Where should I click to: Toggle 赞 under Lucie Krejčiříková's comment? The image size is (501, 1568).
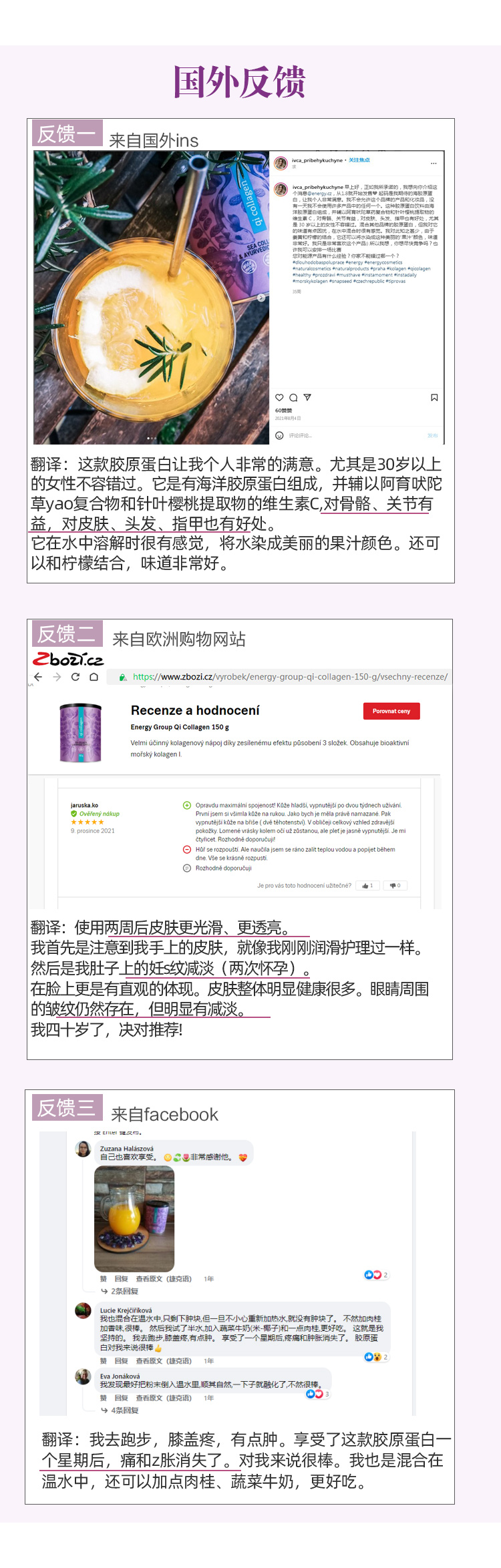pos(104,1360)
